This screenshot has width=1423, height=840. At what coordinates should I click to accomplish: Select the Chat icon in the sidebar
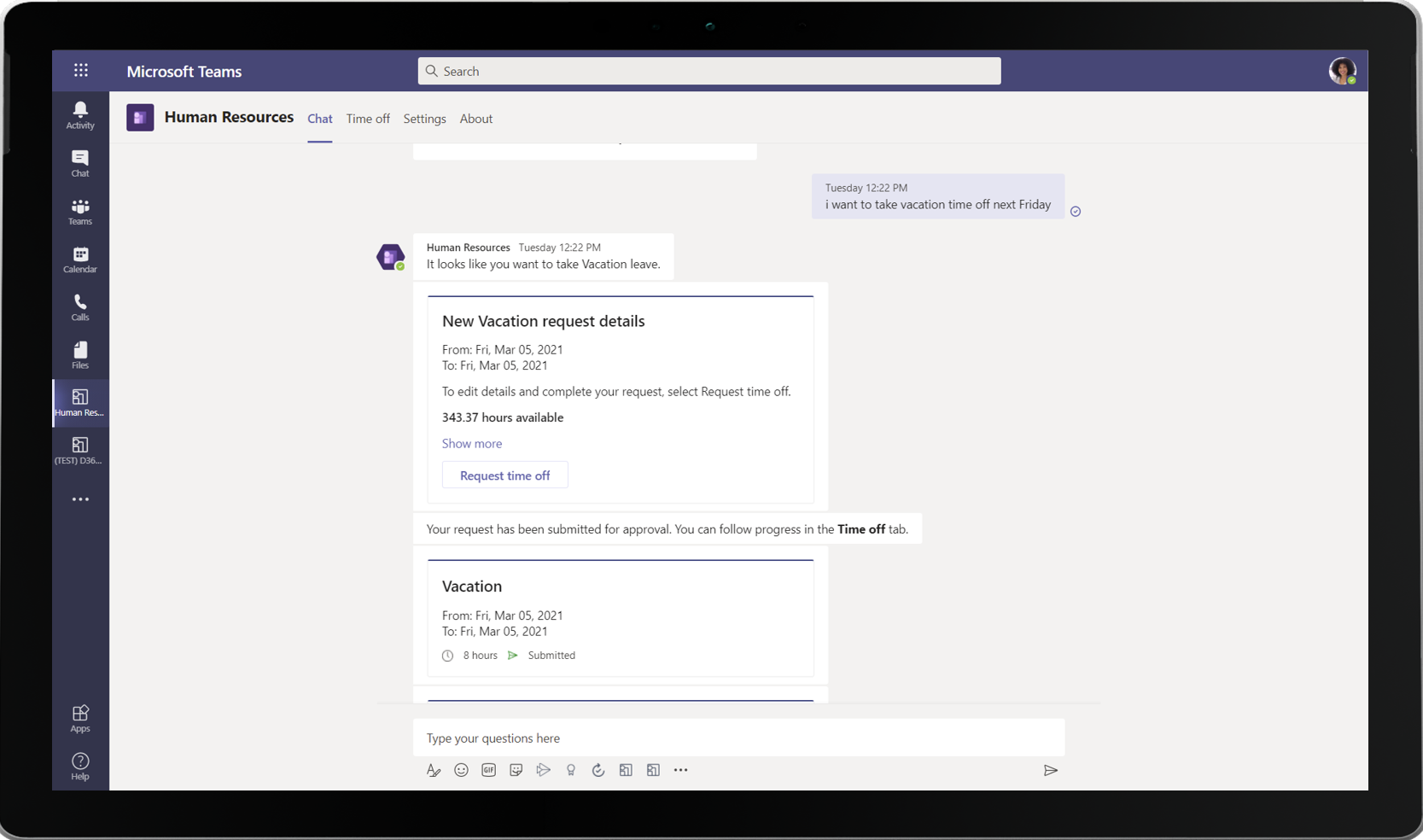tap(79, 161)
